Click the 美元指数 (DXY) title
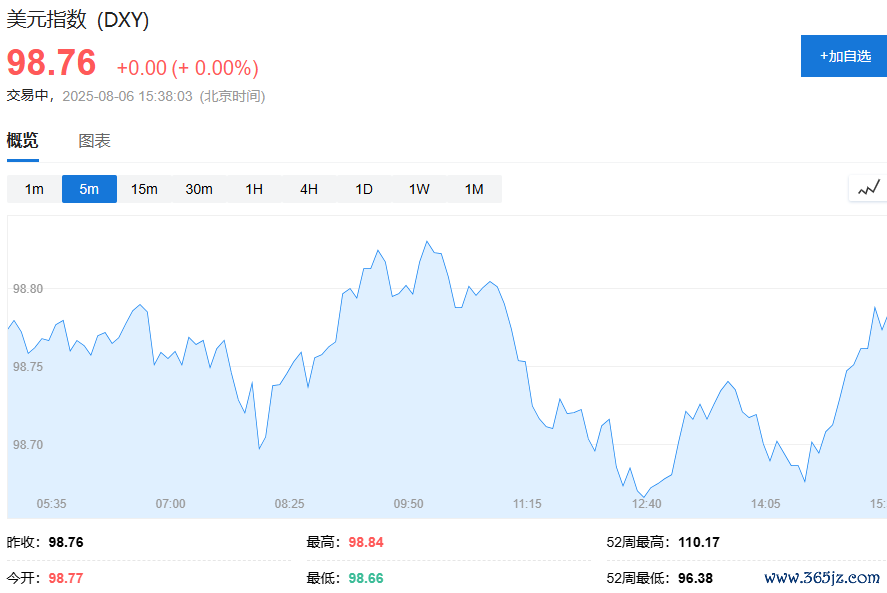Image resolution: width=887 pixels, height=593 pixels. click(x=78, y=20)
